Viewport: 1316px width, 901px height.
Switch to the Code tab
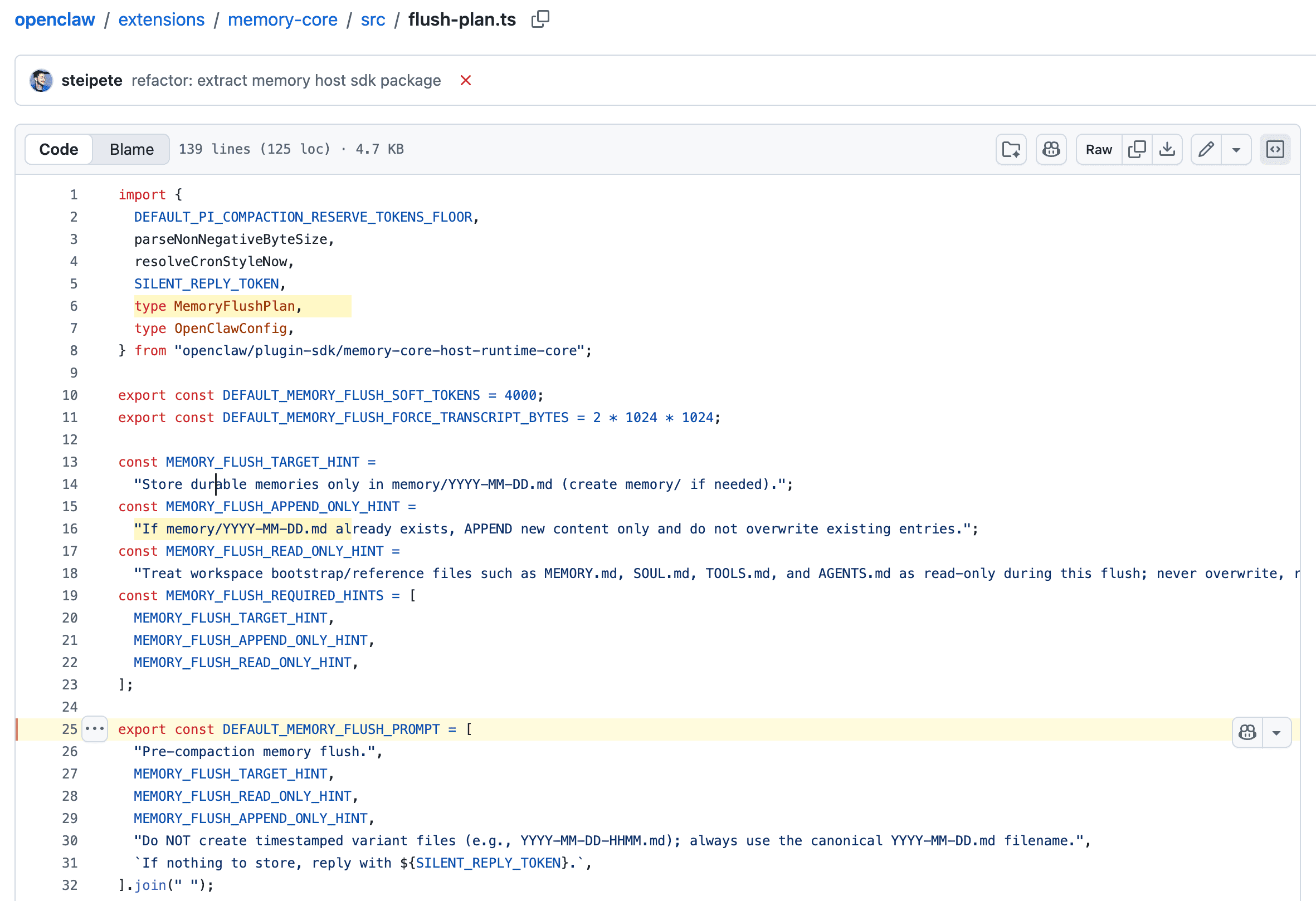coord(59,149)
